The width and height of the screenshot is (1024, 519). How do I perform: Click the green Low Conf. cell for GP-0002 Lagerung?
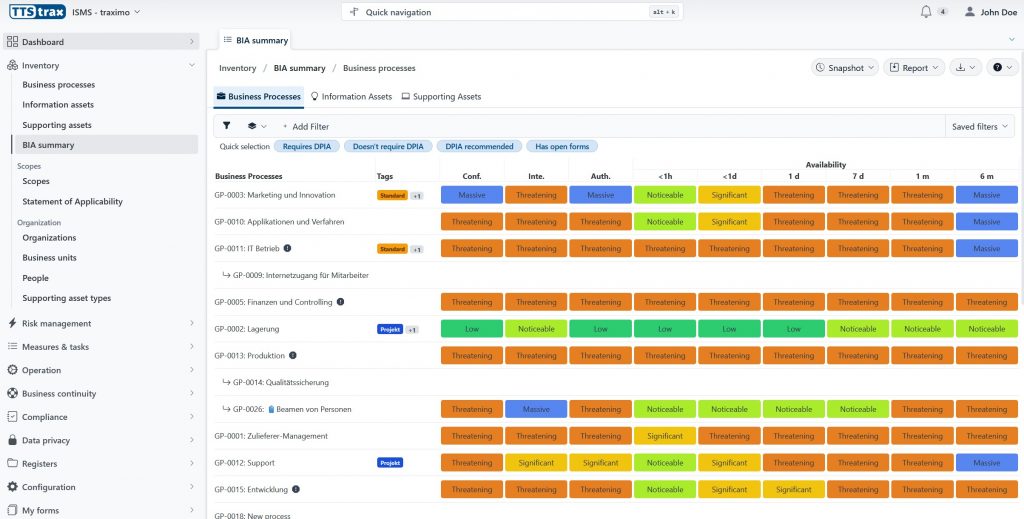[472, 329]
